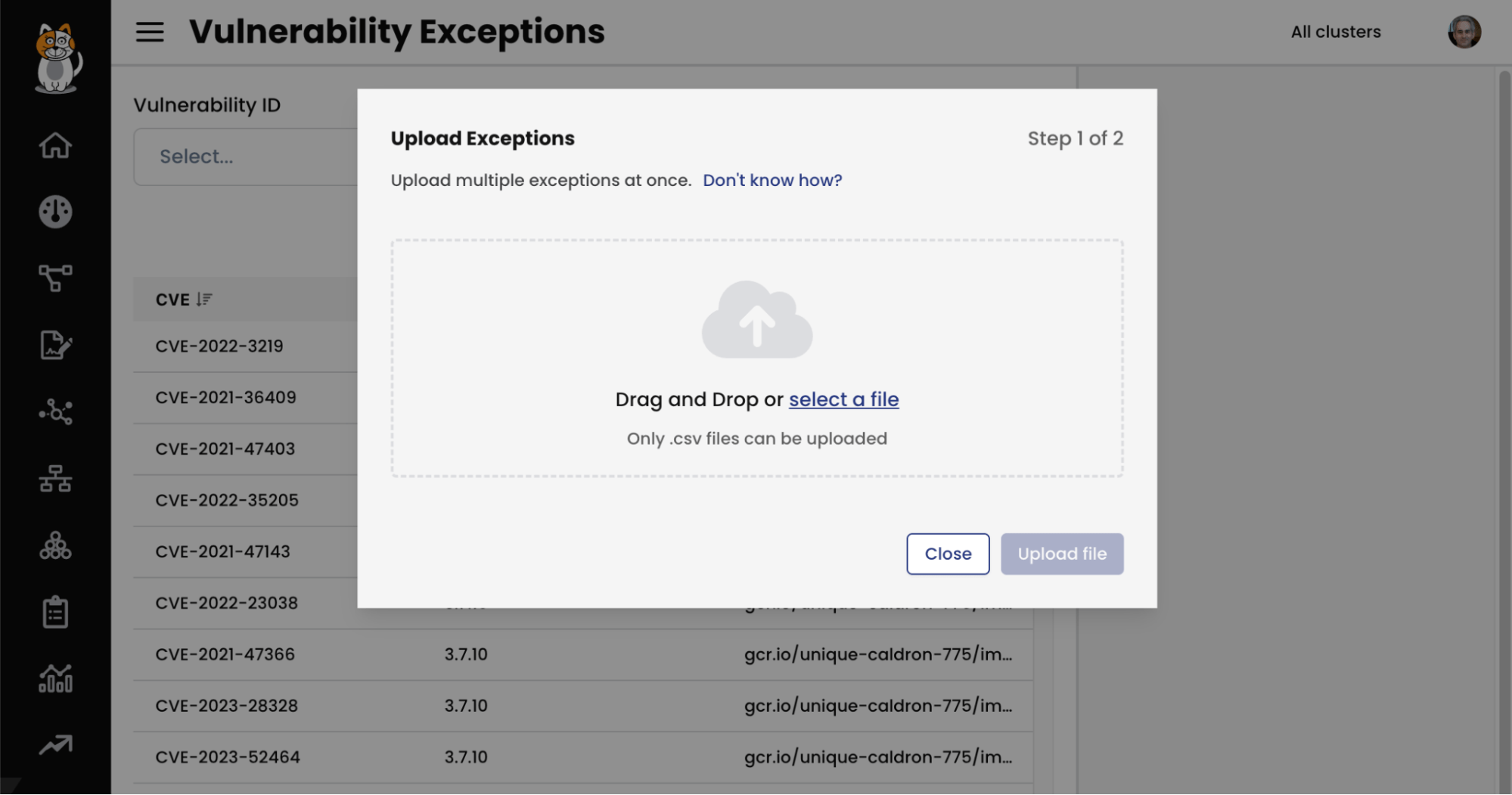This screenshot has width=1512, height=795.
Task: Open the stacked cluster circles sidebar icon
Action: (x=55, y=545)
